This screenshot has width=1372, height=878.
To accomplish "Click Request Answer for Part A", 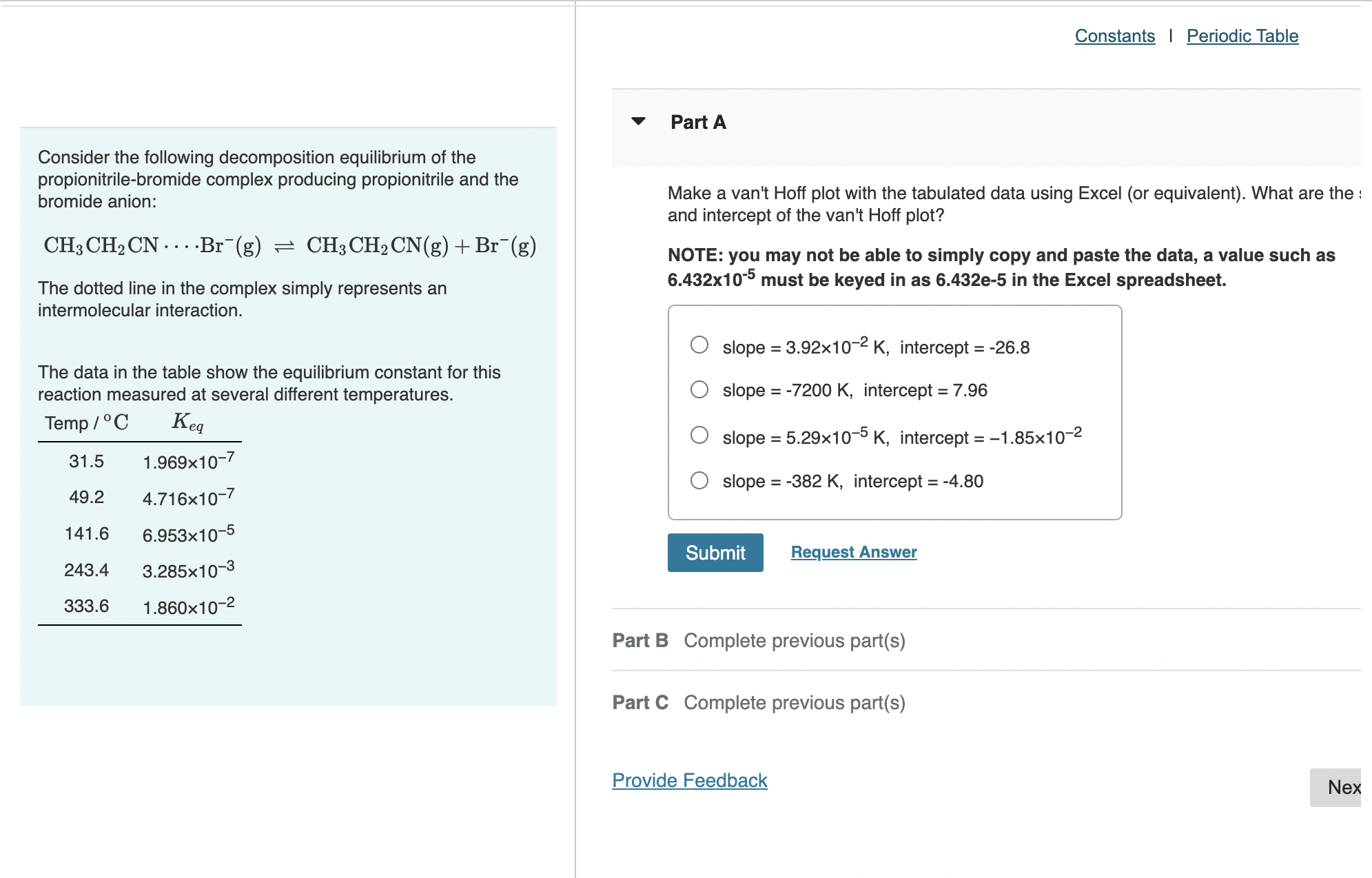I will pyautogui.click(x=853, y=551).
